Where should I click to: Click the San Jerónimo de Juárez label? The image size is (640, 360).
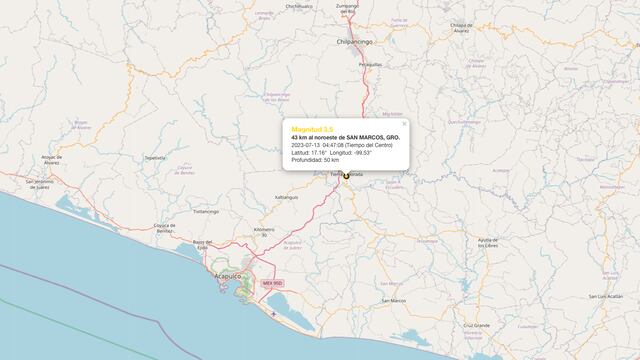tap(40, 184)
